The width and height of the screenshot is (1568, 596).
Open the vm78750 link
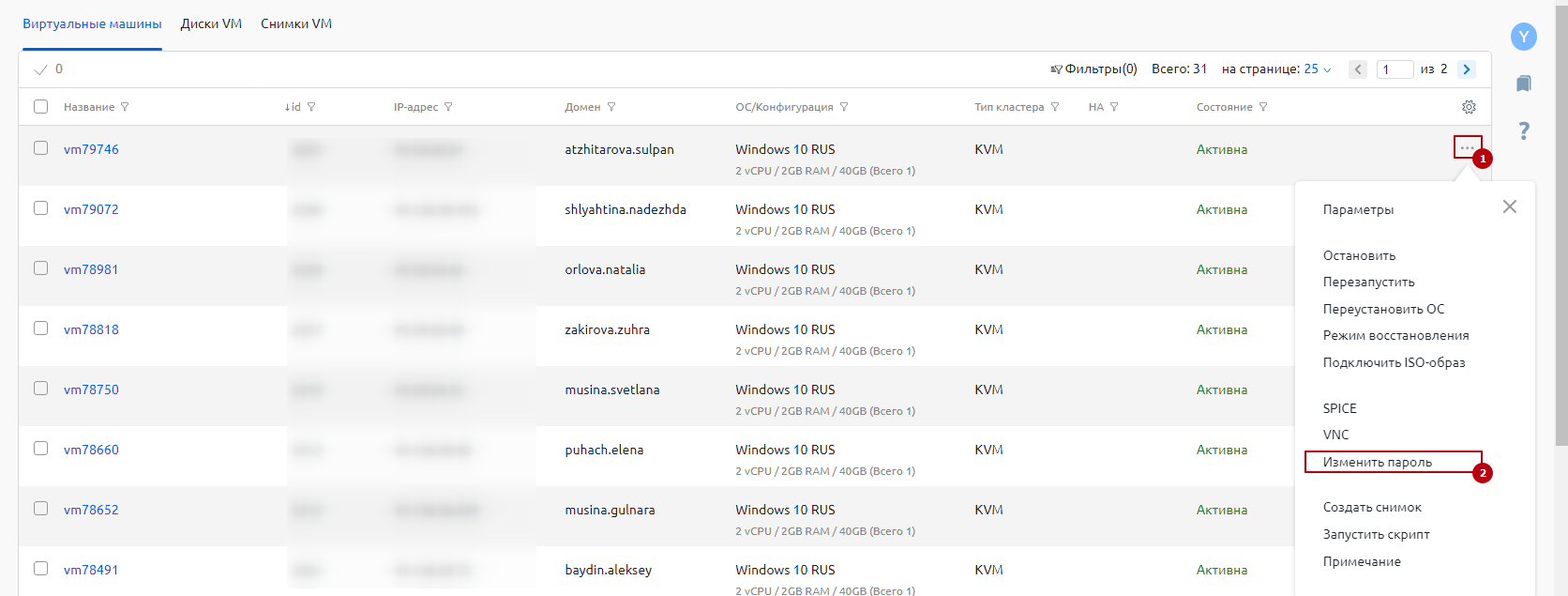tap(91, 390)
